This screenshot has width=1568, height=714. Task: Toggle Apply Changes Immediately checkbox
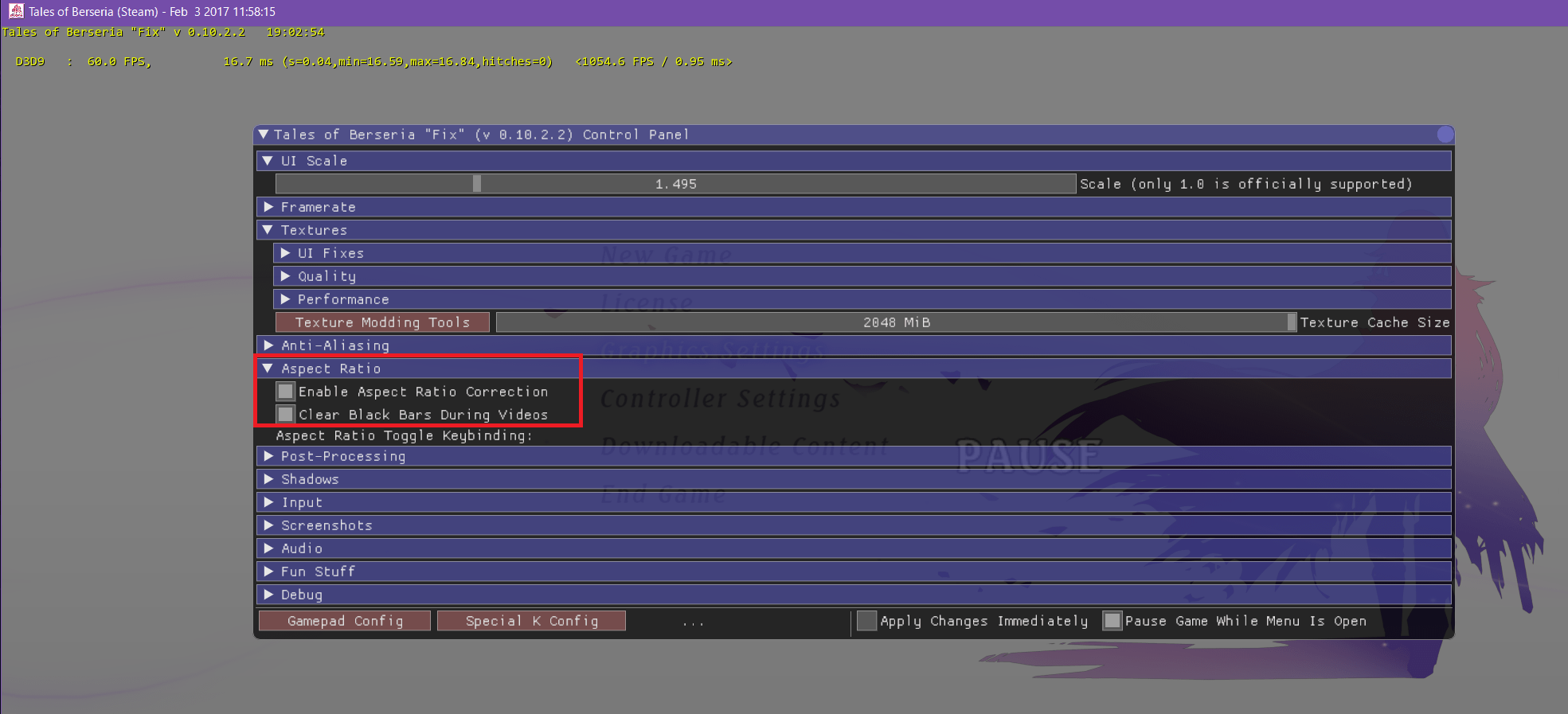coord(866,621)
